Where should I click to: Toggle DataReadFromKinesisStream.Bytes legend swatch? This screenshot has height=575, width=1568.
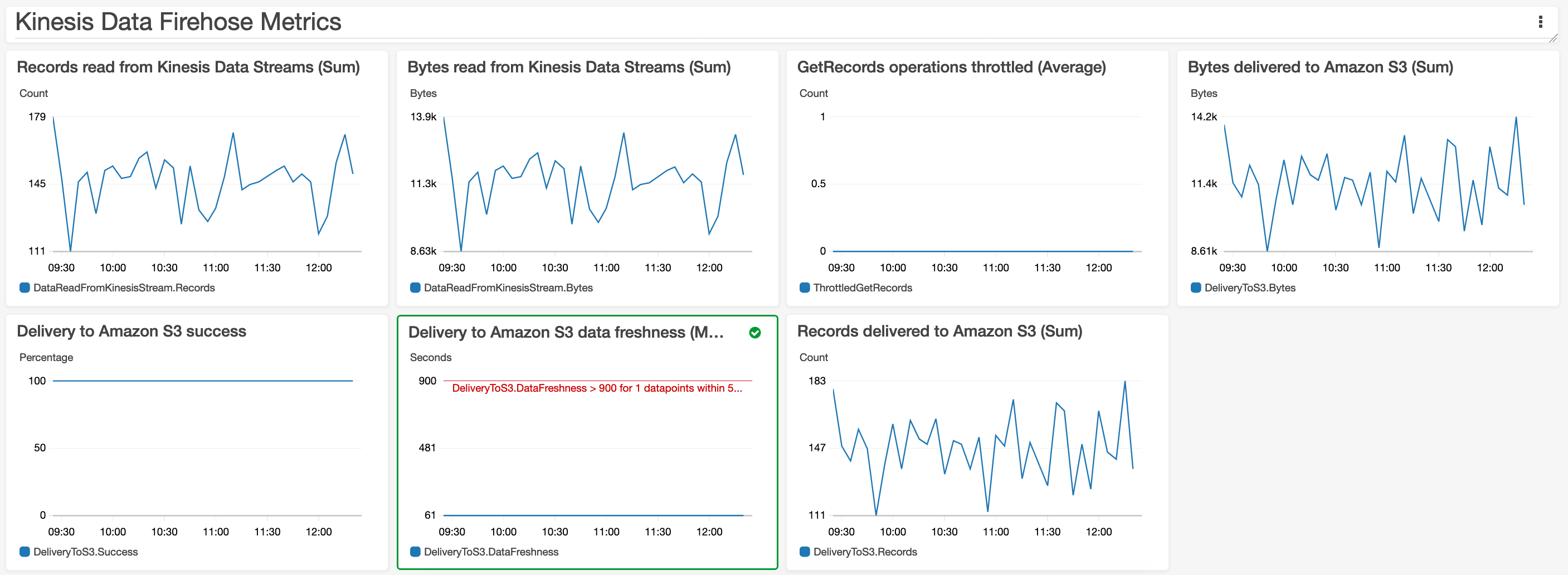coord(415,288)
